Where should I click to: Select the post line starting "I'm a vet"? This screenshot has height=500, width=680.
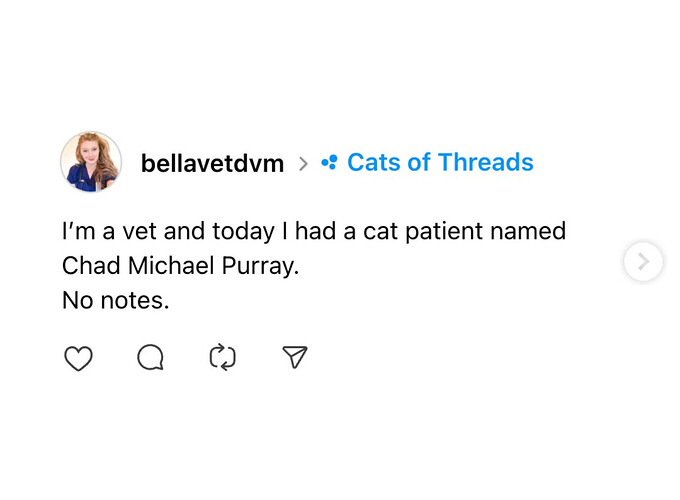coord(313,232)
